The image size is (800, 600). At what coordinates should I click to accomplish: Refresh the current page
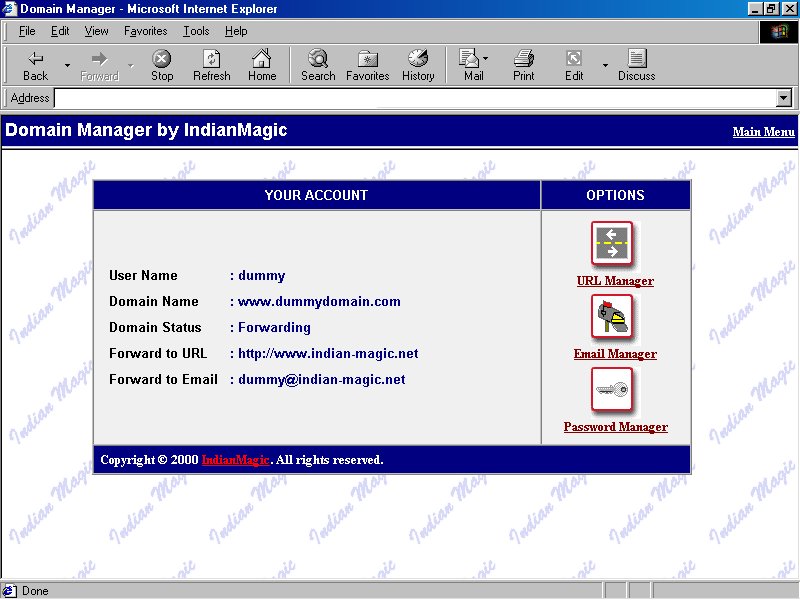tap(212, 65)
